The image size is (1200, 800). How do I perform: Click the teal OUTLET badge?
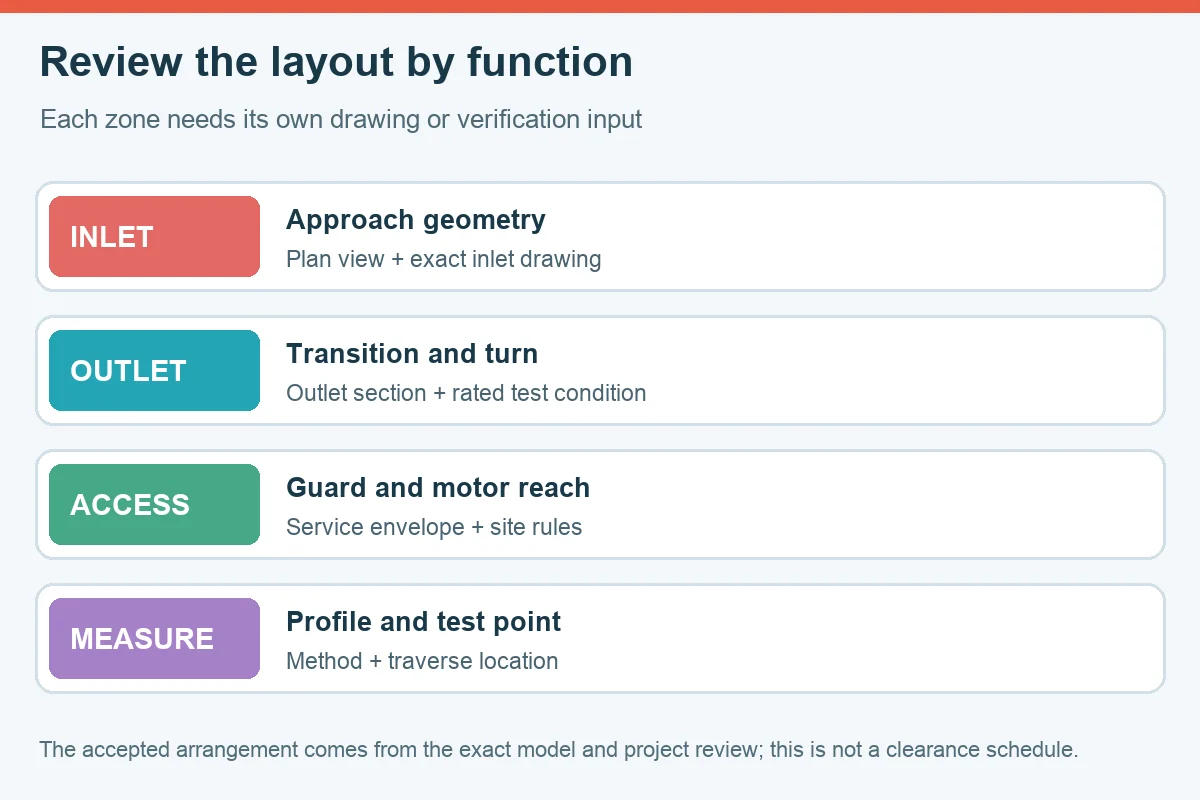154,371
